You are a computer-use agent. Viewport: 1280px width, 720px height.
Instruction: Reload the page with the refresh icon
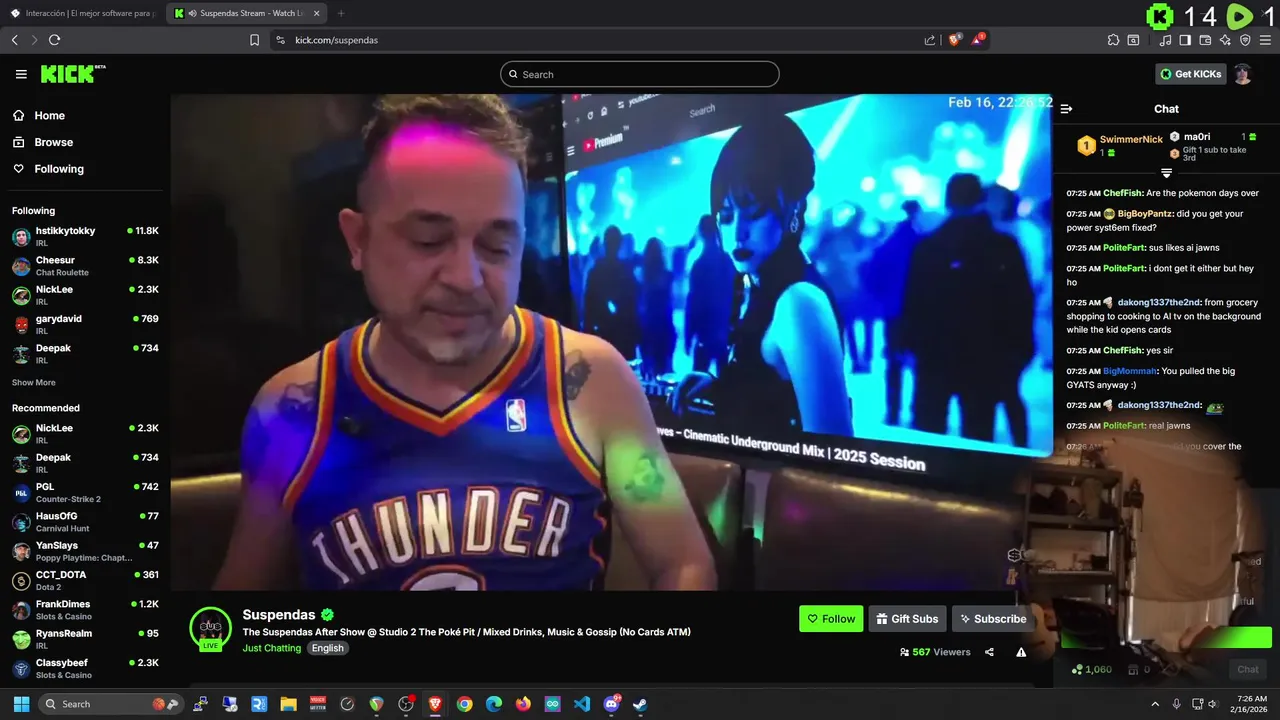point(54,40)
